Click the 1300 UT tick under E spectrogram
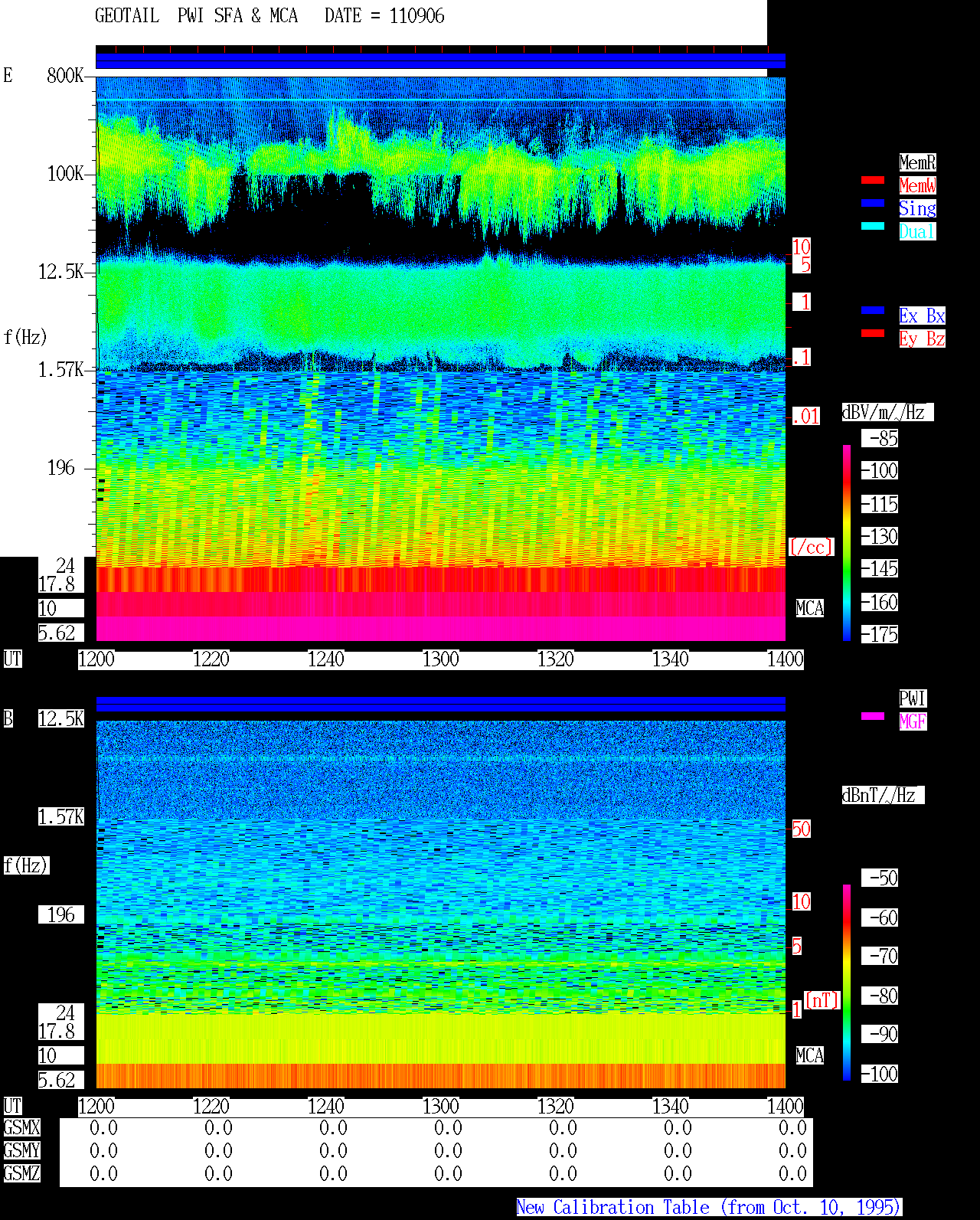The image size is (980, 1220). (x=441, y=659)
